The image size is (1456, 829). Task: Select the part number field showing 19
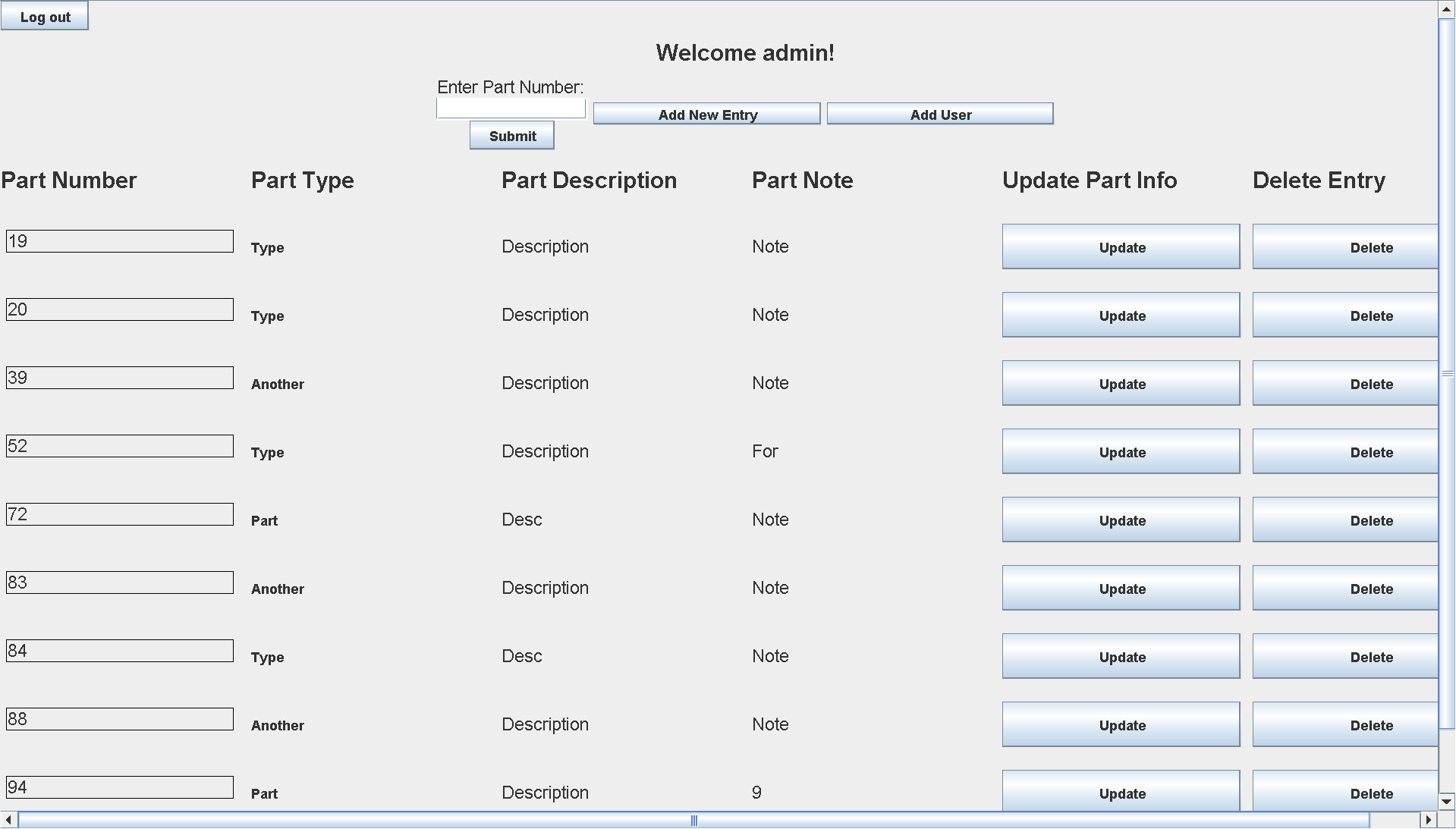(x=119, y=240)
